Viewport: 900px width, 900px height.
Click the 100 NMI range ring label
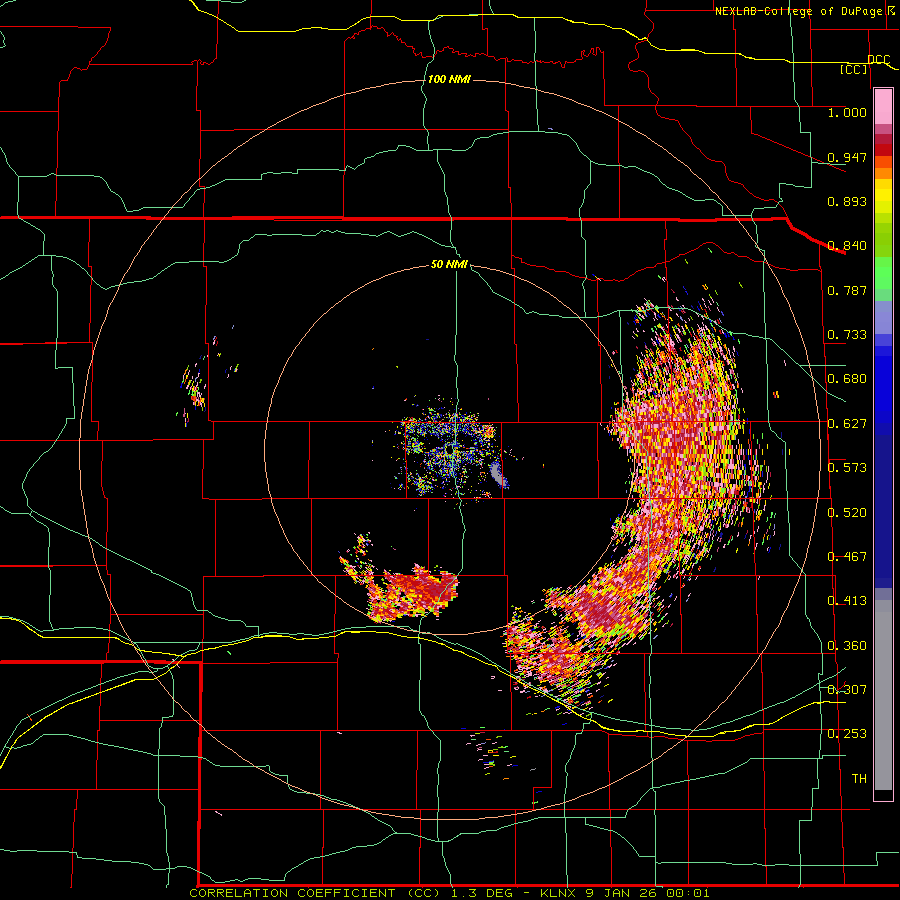pyautogui.click(x=449, y=79)
